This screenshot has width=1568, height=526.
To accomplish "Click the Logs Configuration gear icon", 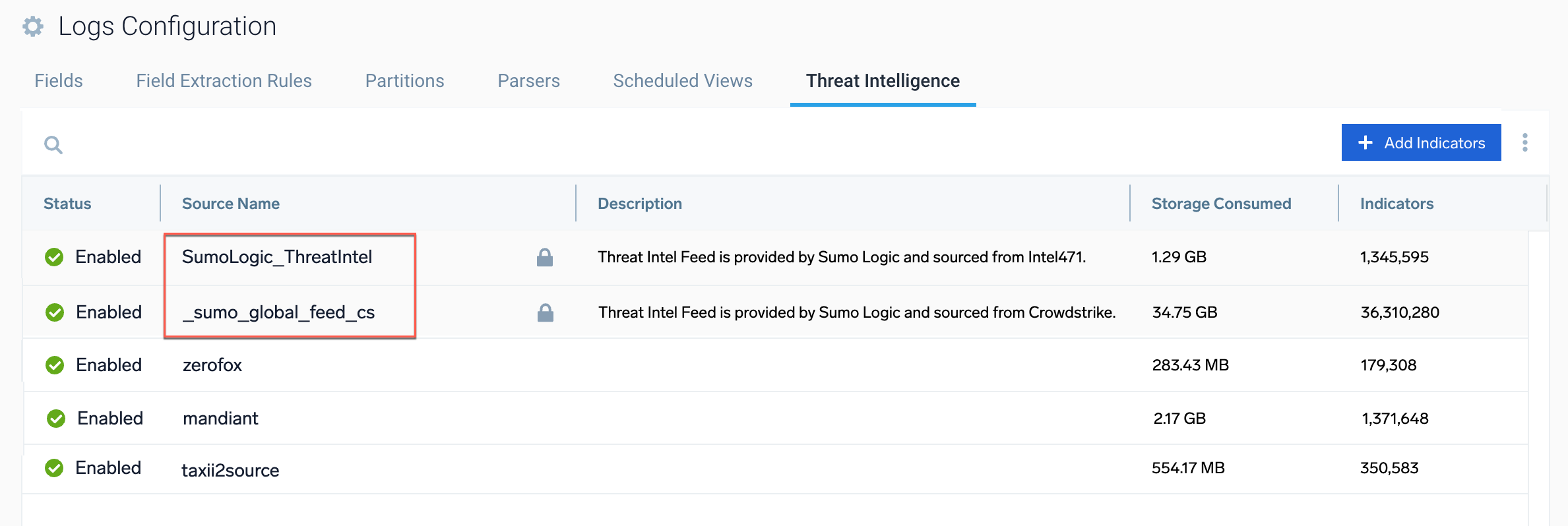I will 33,26.
